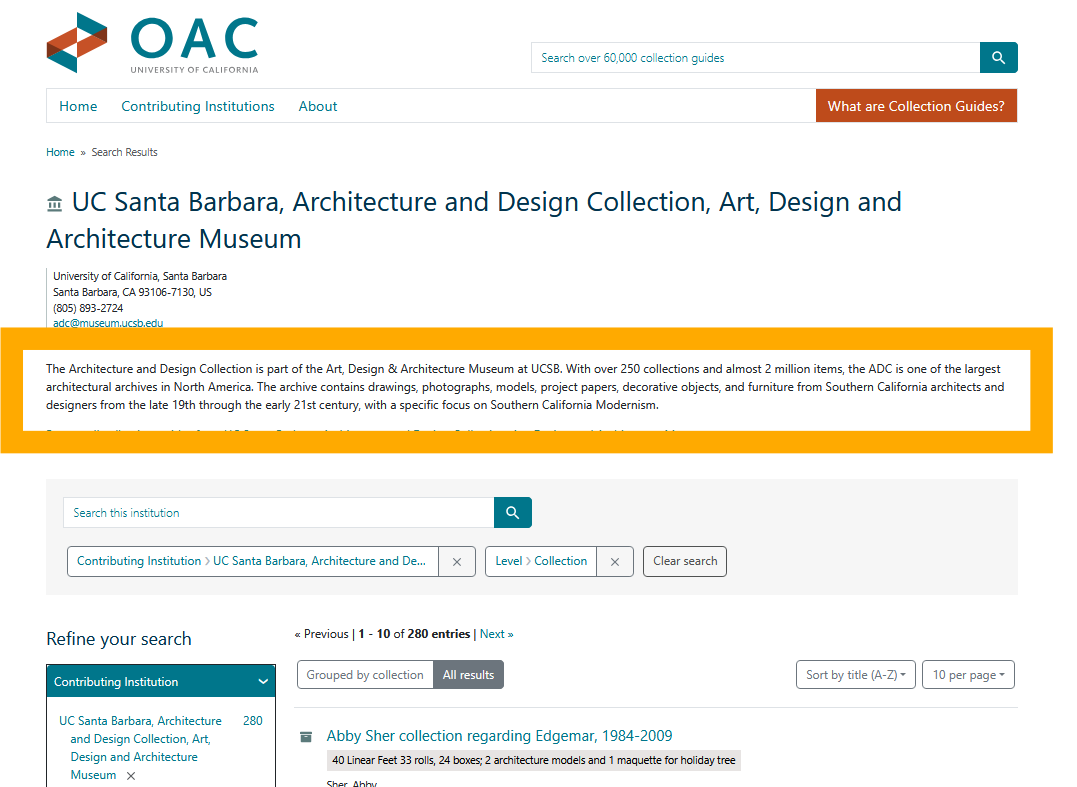Collapse the Contributing Institution facet panel
Screen dimensions: 1077x787
pos(161,682)
